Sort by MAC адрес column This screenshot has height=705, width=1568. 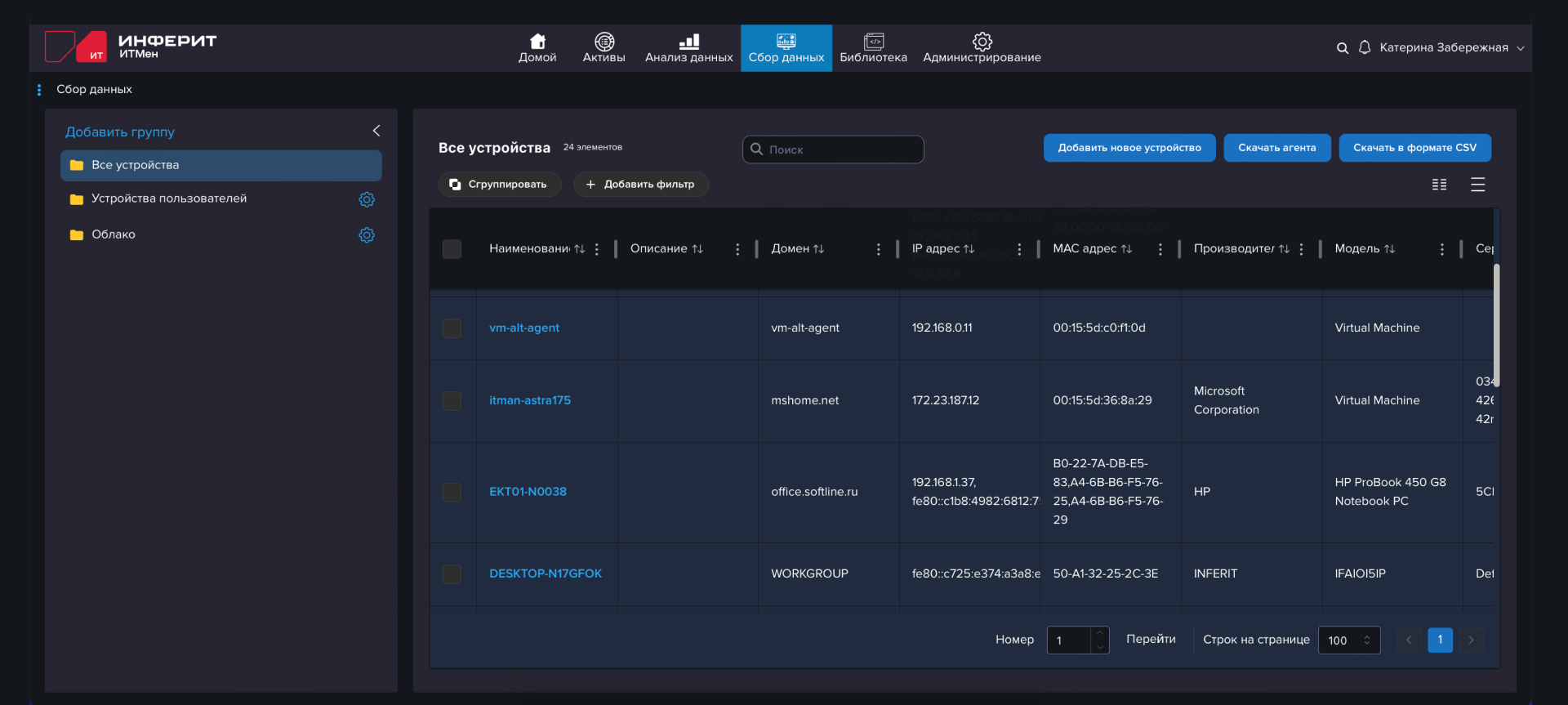click(x=1126, y=249)
